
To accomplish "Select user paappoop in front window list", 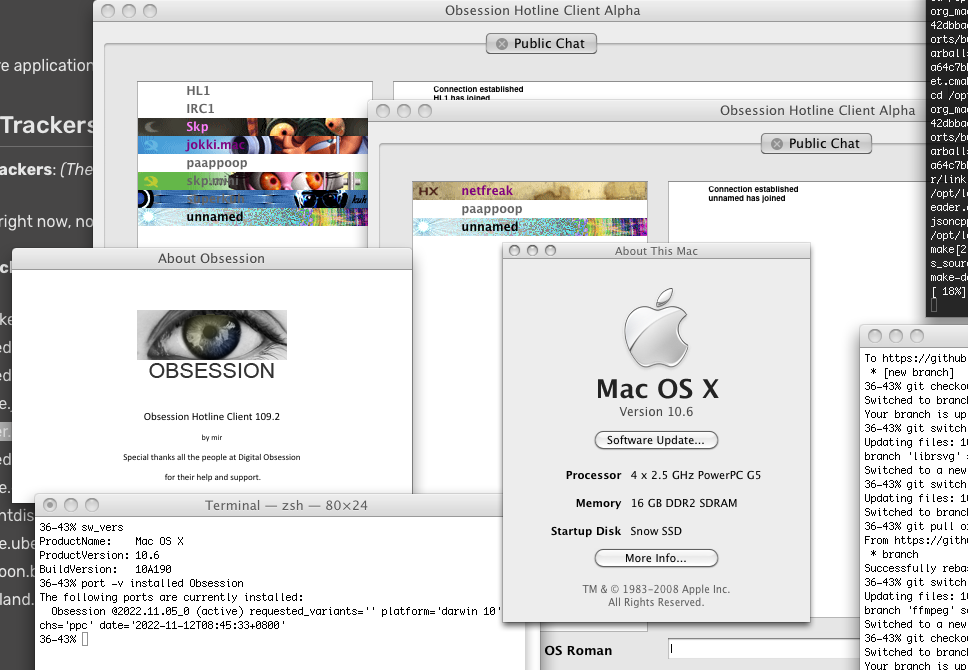I will 530,209.
